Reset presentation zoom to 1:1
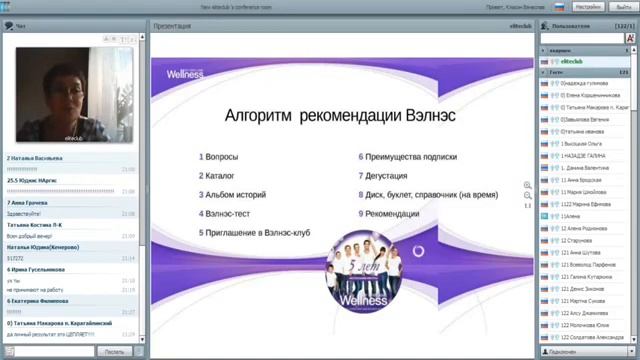The height and width of the screenshot is (360, 640). [x=527, y=206]
